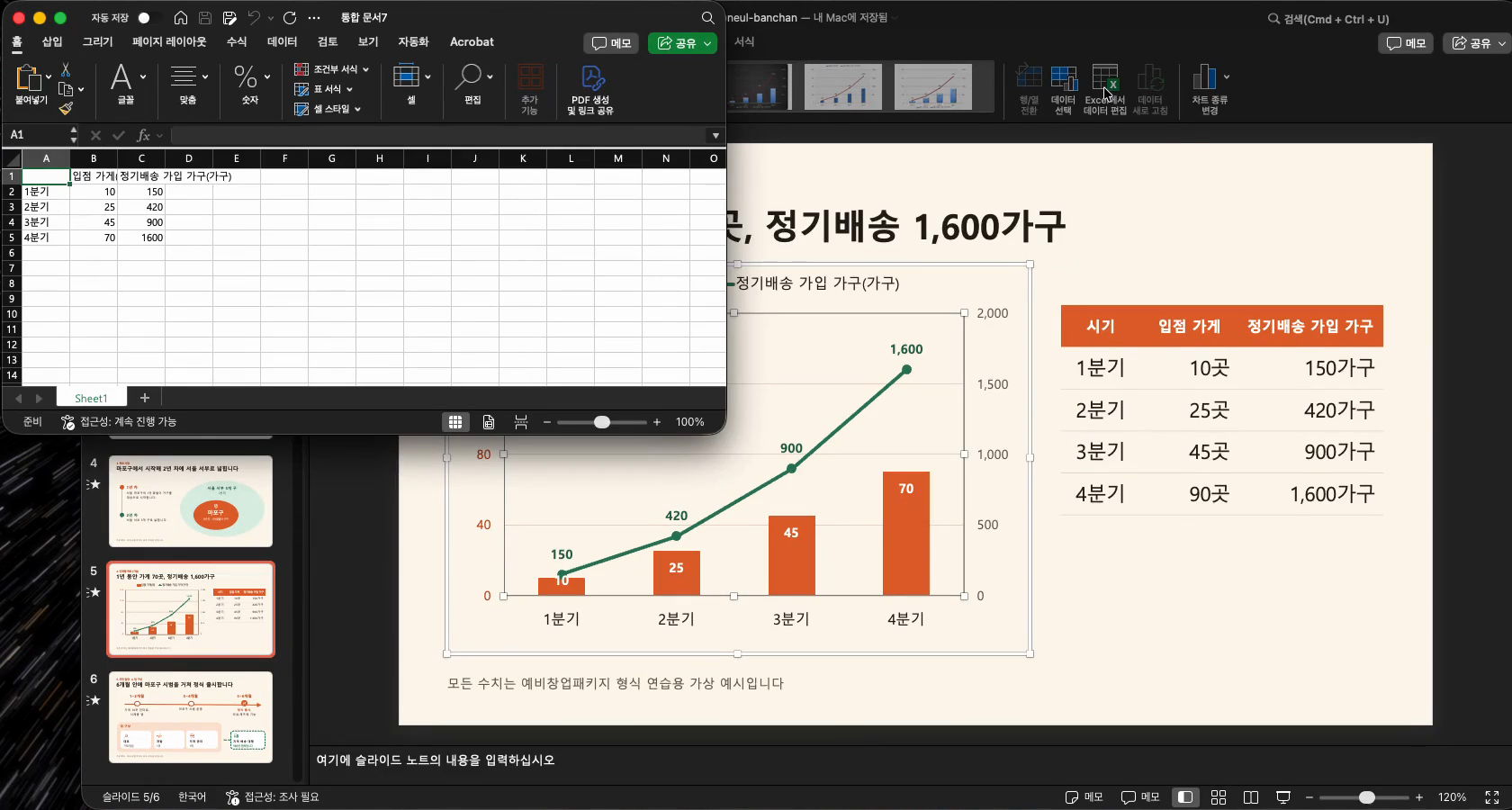
Task: Open the 삽입 tab in Excel
Action: pos(52,41)
